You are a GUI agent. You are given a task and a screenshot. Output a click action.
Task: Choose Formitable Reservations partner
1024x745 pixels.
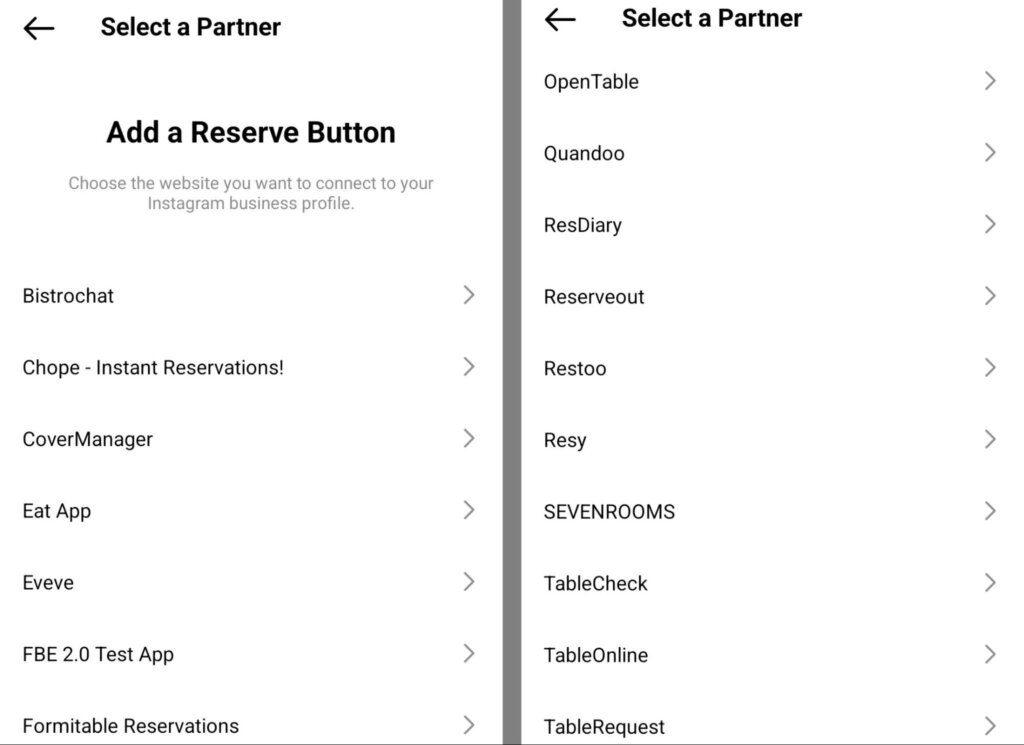click(x=131, y=726)
